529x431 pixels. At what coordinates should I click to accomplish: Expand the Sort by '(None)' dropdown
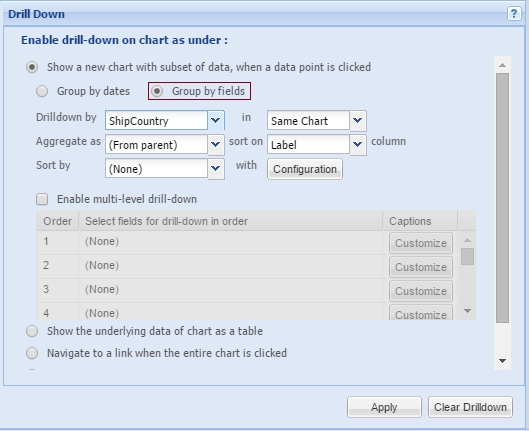click(x=216, y=169)
